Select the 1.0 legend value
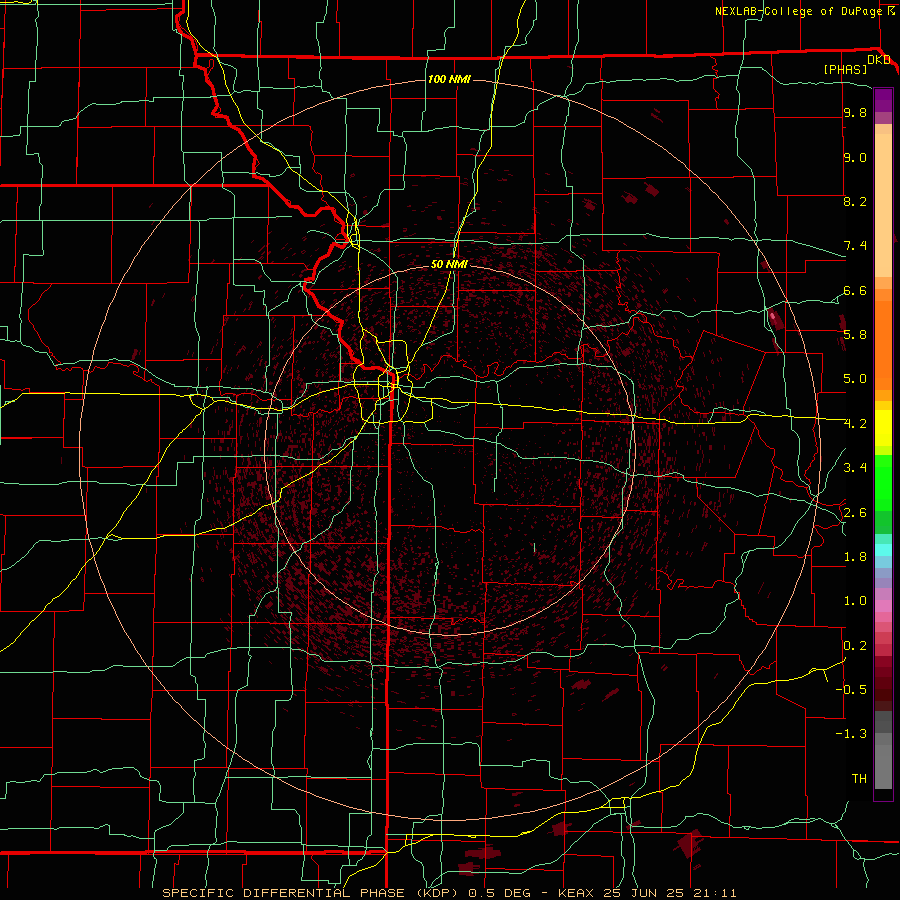900x900 pixels. (x=855, y=601)
